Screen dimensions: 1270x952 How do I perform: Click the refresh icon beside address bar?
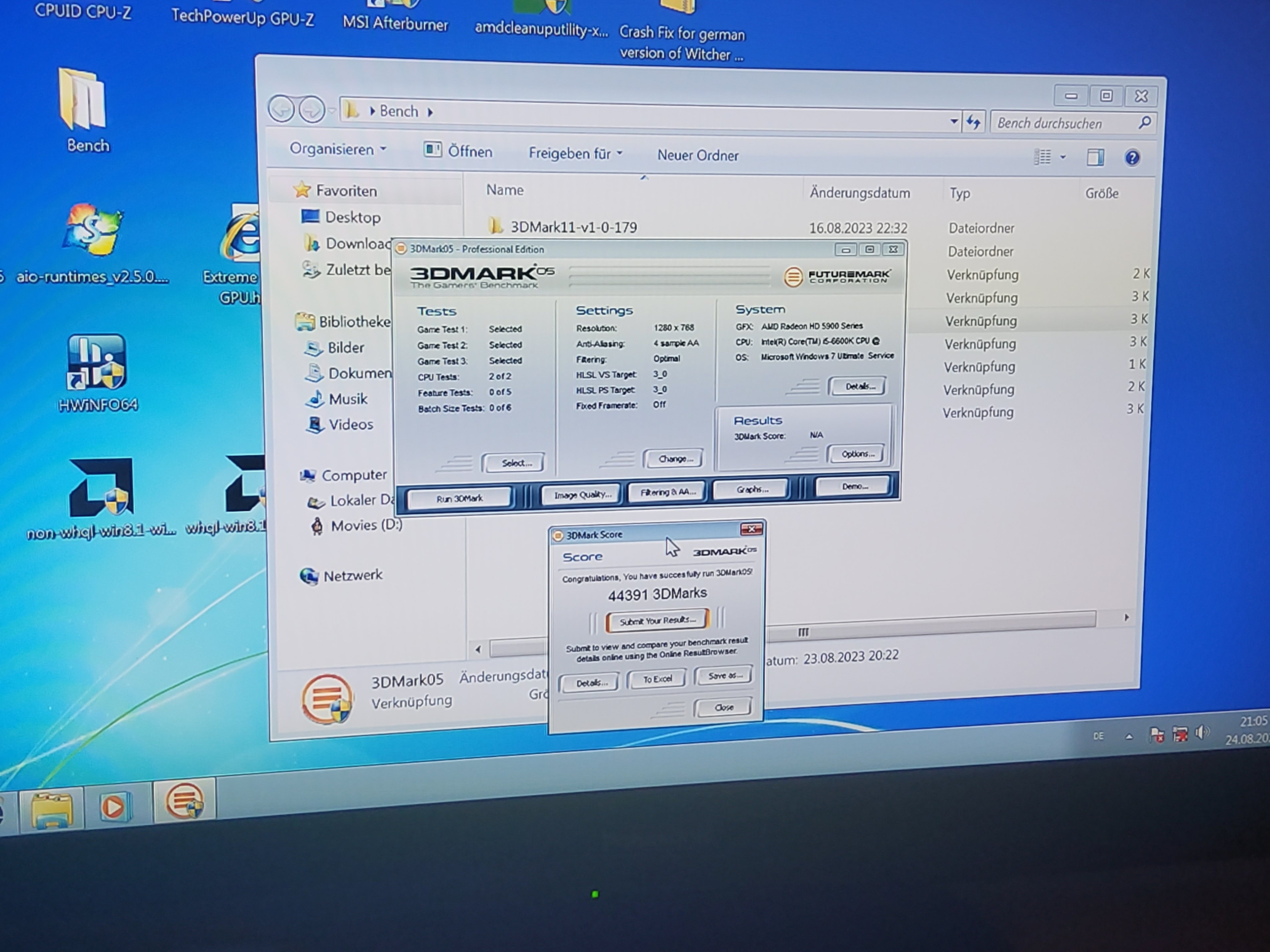[973, 122]
